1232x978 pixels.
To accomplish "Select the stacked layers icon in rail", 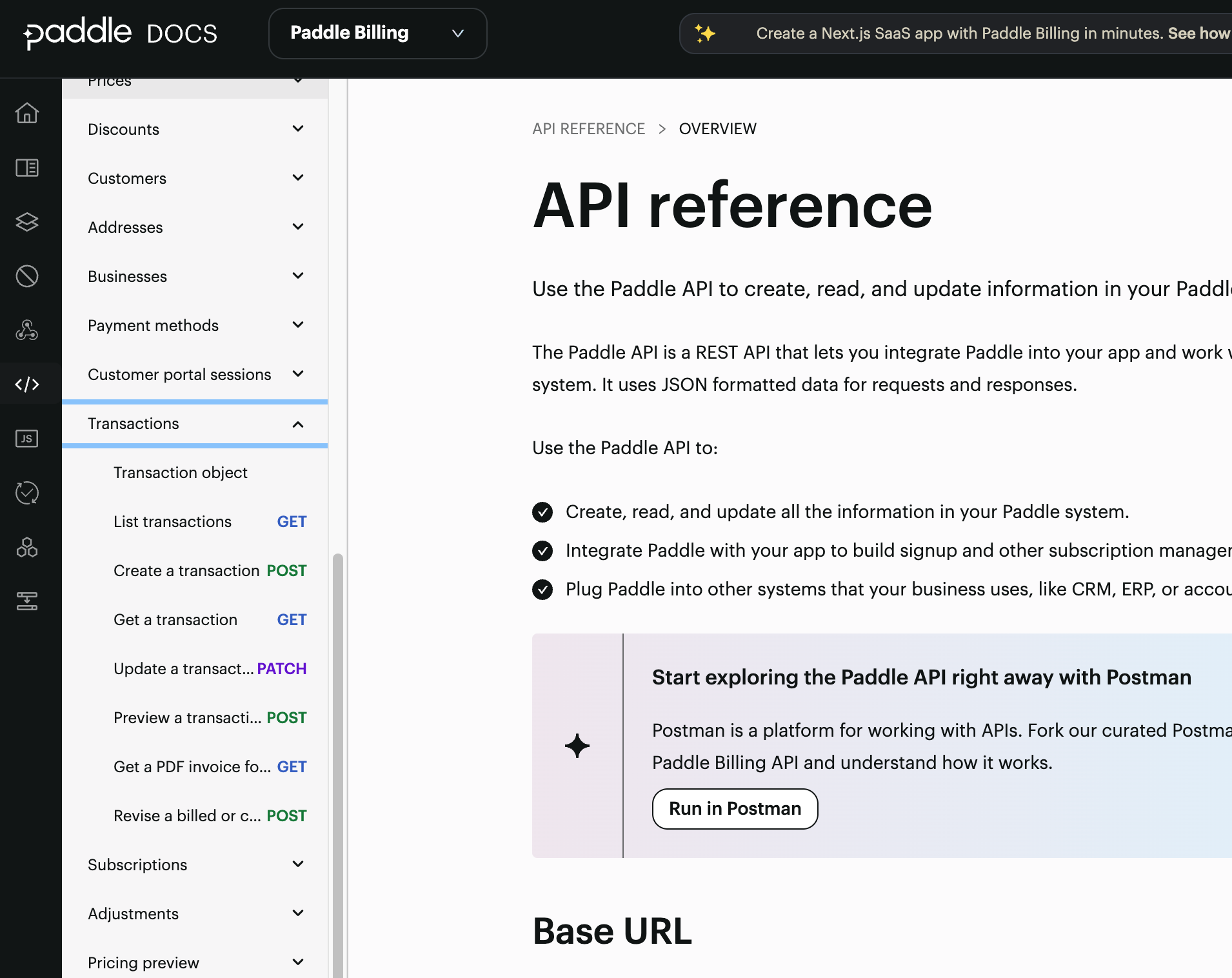I will (27, 222).
